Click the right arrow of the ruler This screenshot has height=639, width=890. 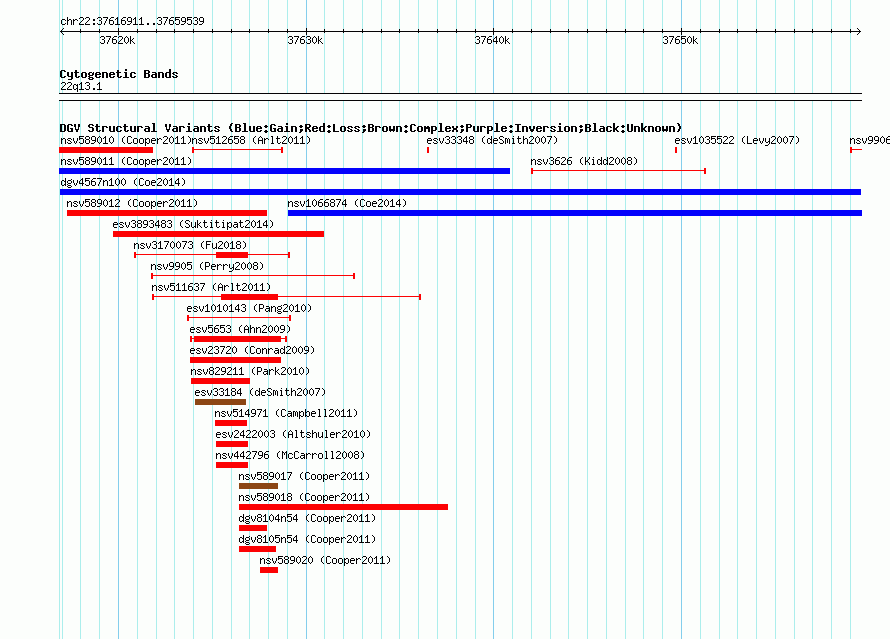point(858,31)
